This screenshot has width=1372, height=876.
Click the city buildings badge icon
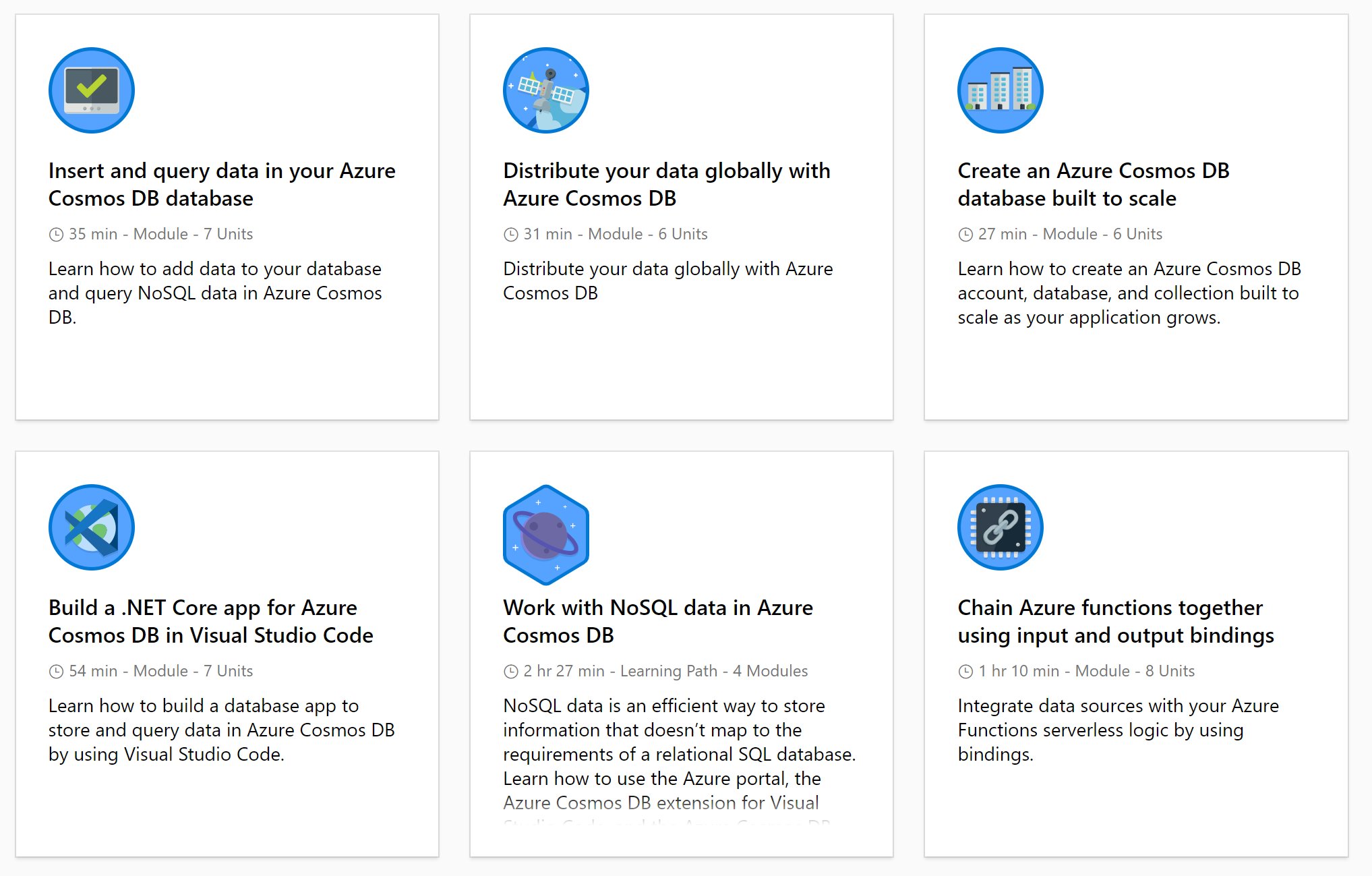1001,90
